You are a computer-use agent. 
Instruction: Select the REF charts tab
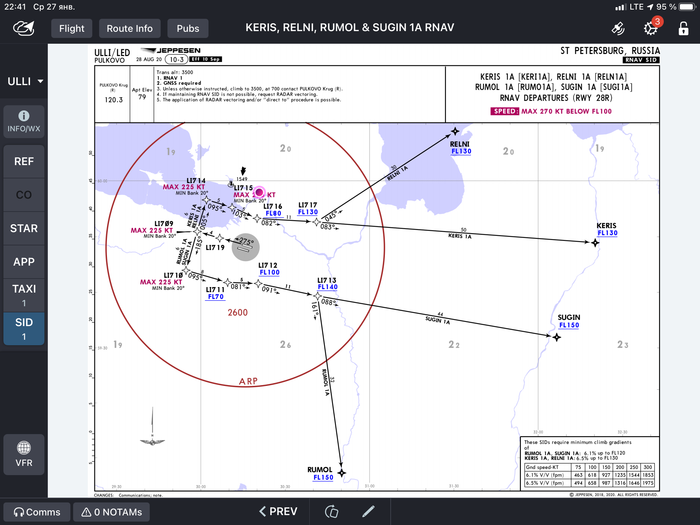pos(24,161)
